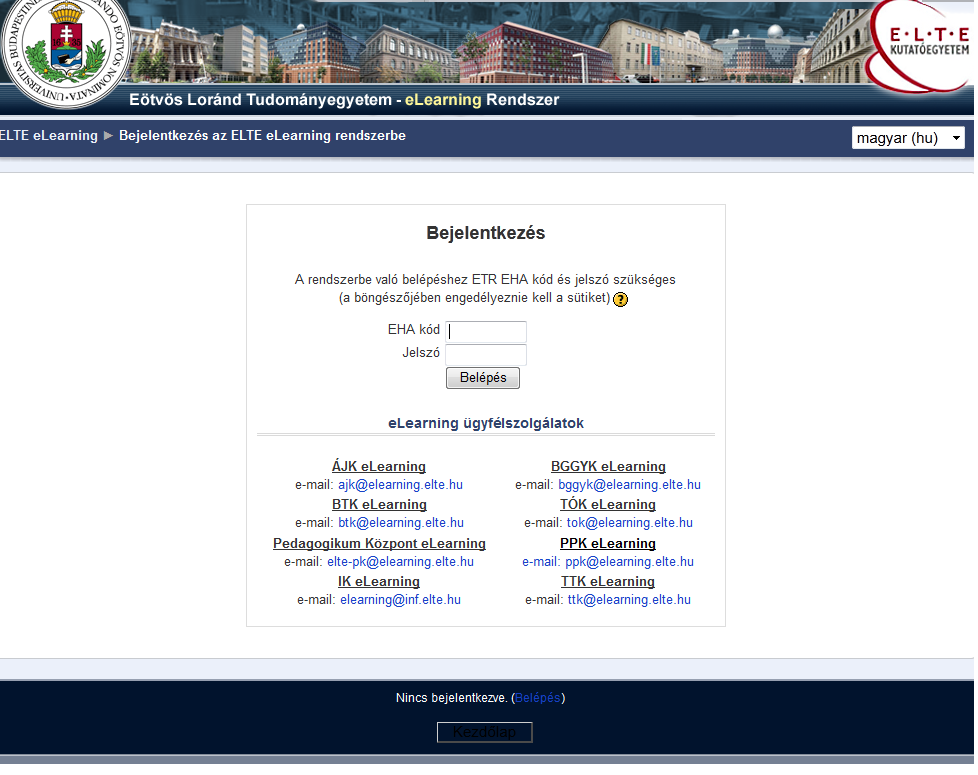Open the BTK eLearning link

tap(379, 504)
